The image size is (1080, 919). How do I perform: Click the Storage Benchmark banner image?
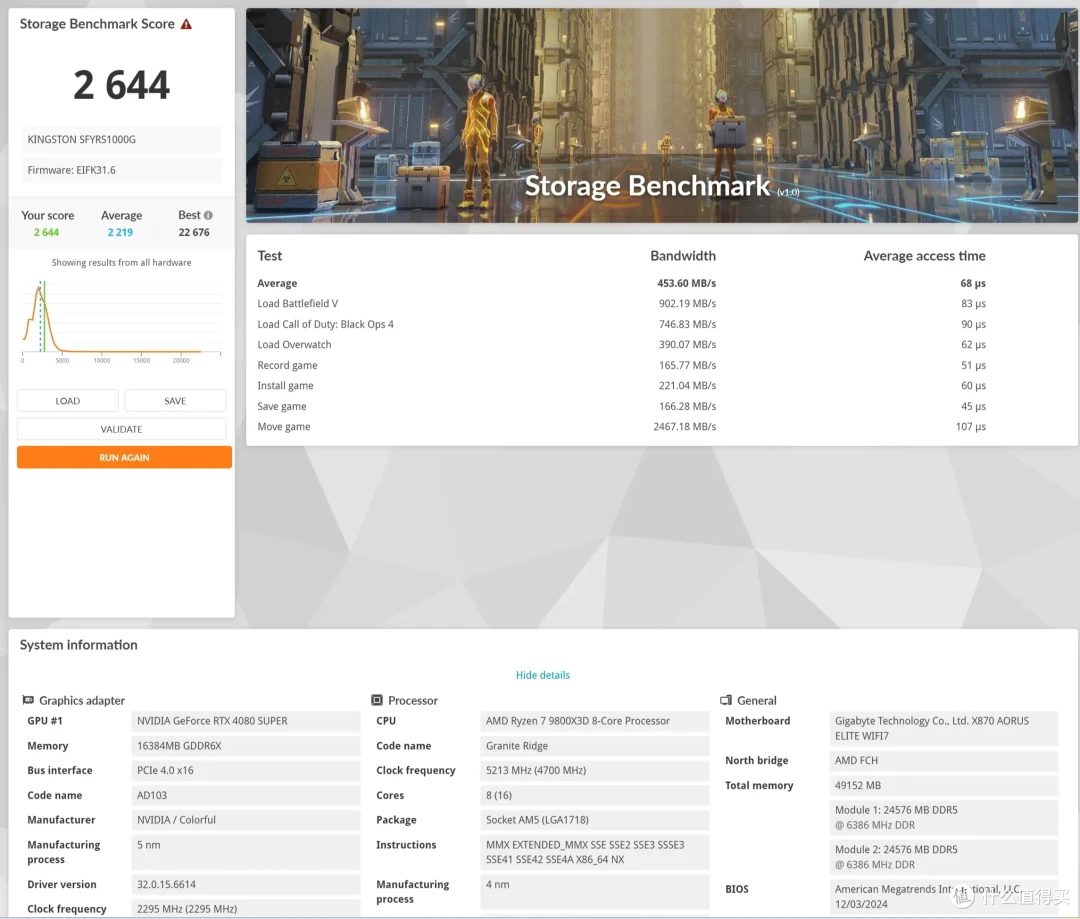(662, 115)
